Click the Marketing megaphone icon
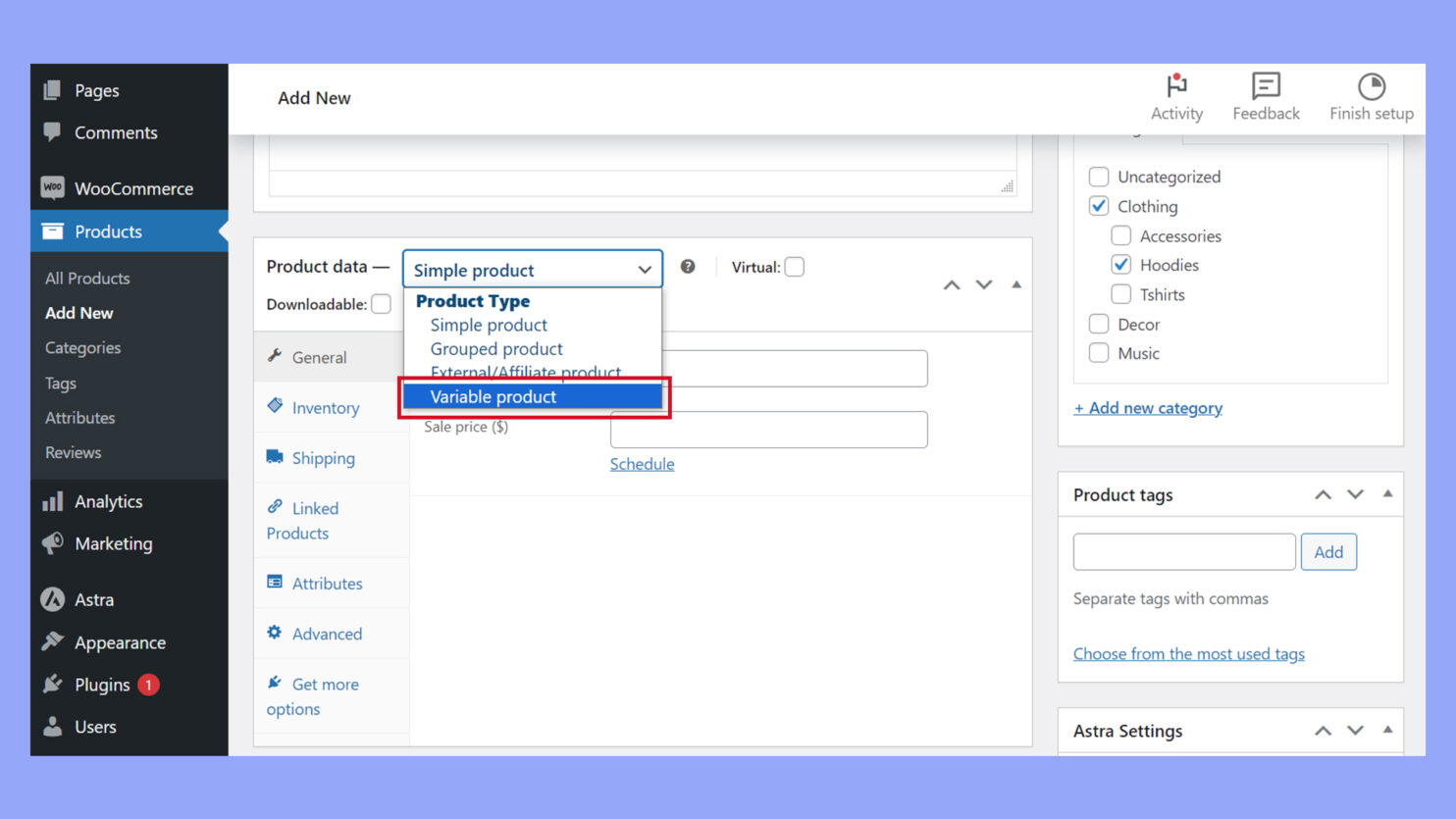 (52, 543)
